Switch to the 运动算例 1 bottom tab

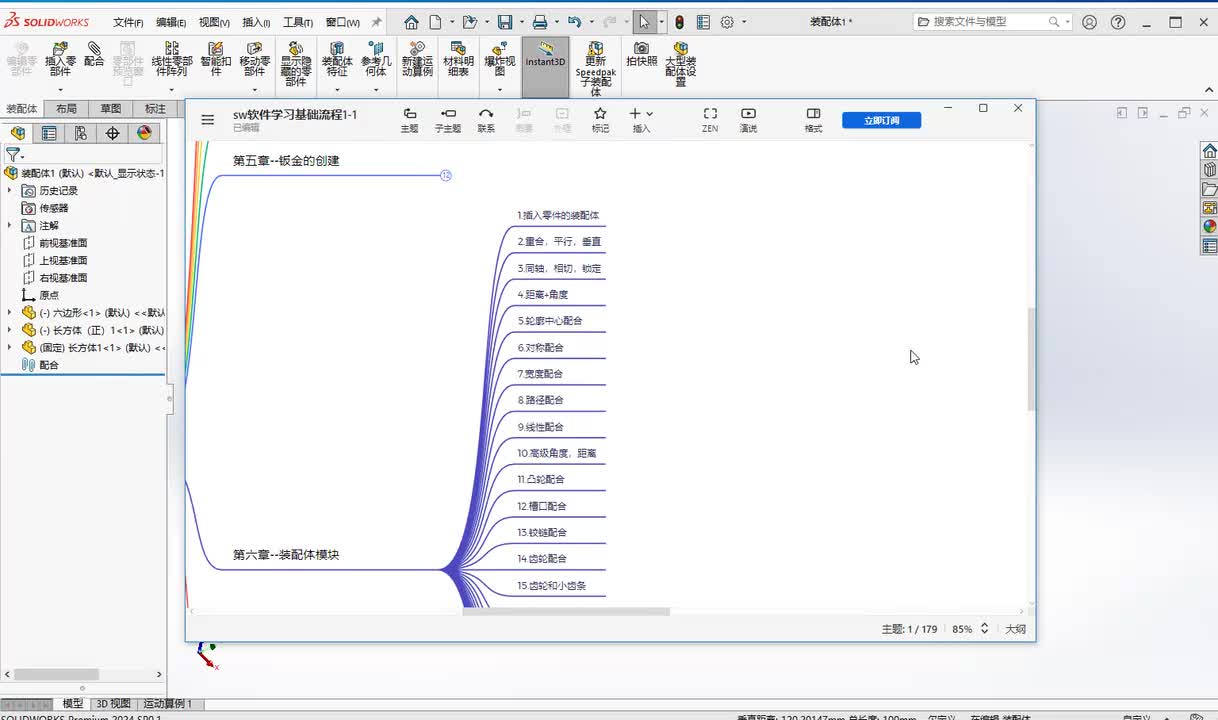pyautogui.click(x=168, y=704)
